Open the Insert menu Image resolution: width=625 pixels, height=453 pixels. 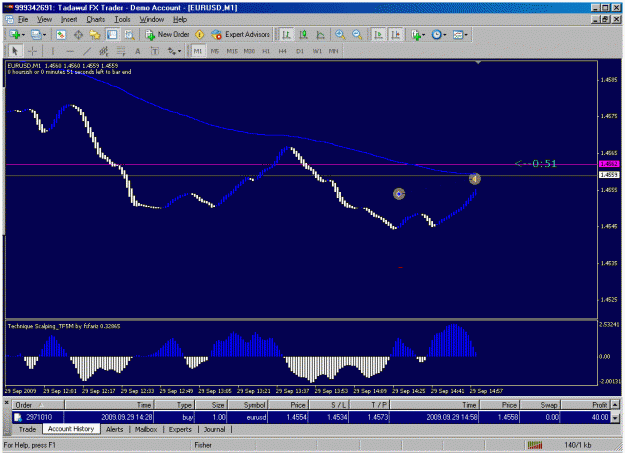pyautogui.click(x=69, y=20)
